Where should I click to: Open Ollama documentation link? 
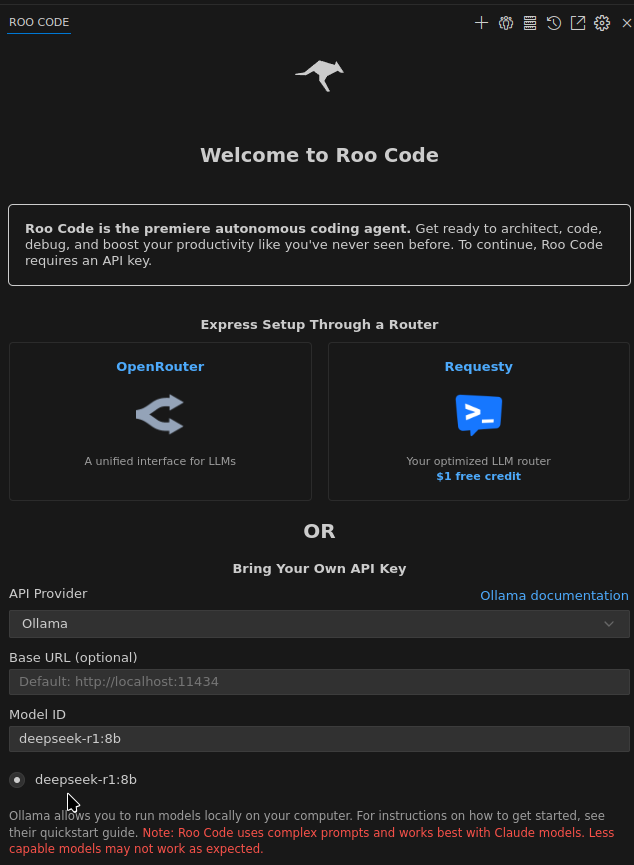[554, 595]
